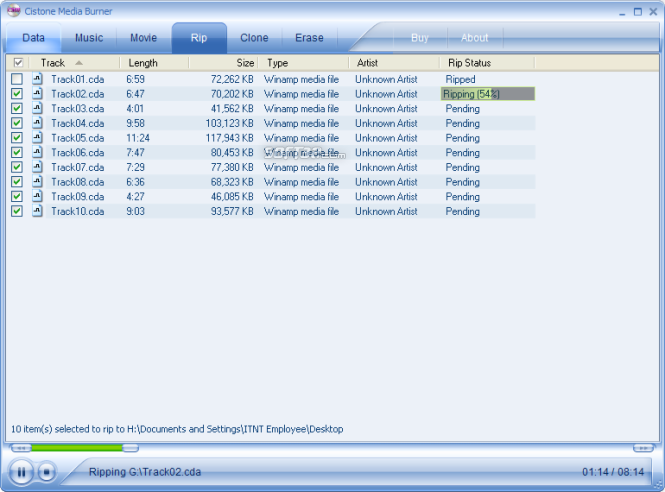
Task: Sort by the Length column header
Action: (154, 63)
